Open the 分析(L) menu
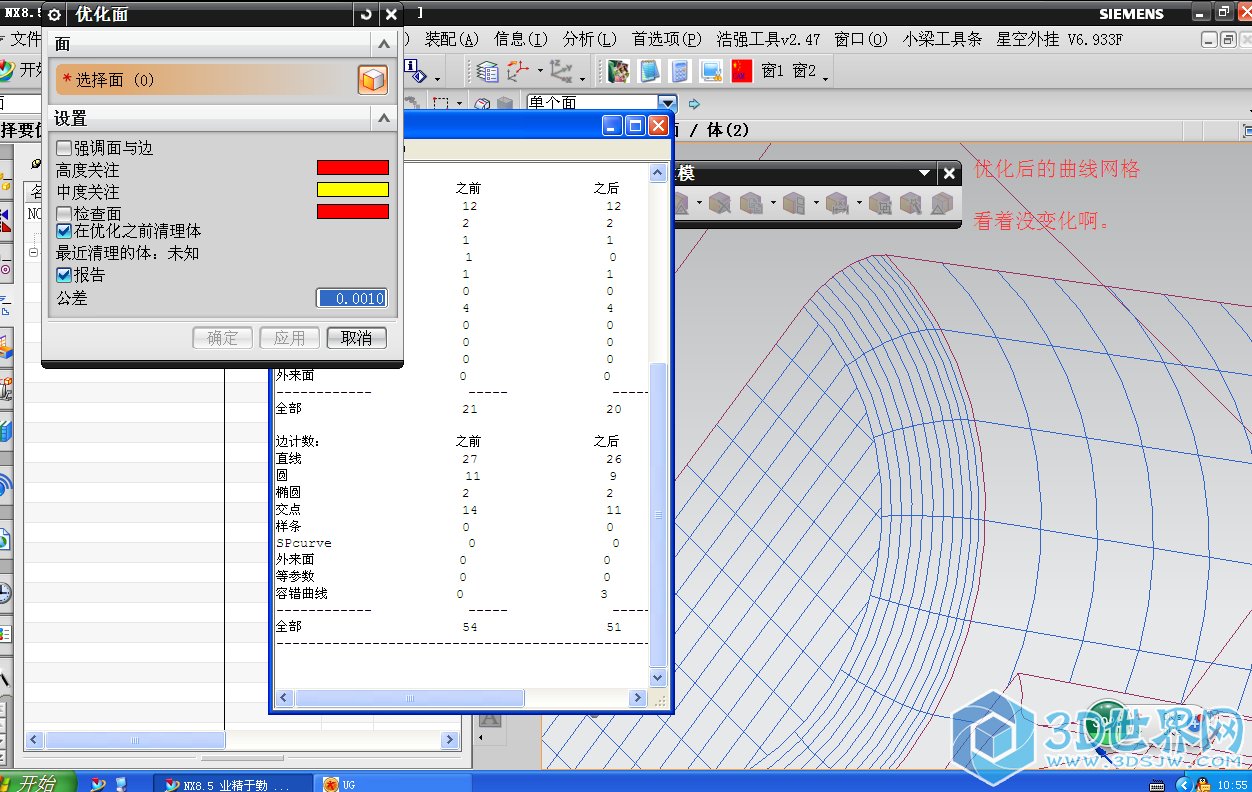 pos(589,39)
